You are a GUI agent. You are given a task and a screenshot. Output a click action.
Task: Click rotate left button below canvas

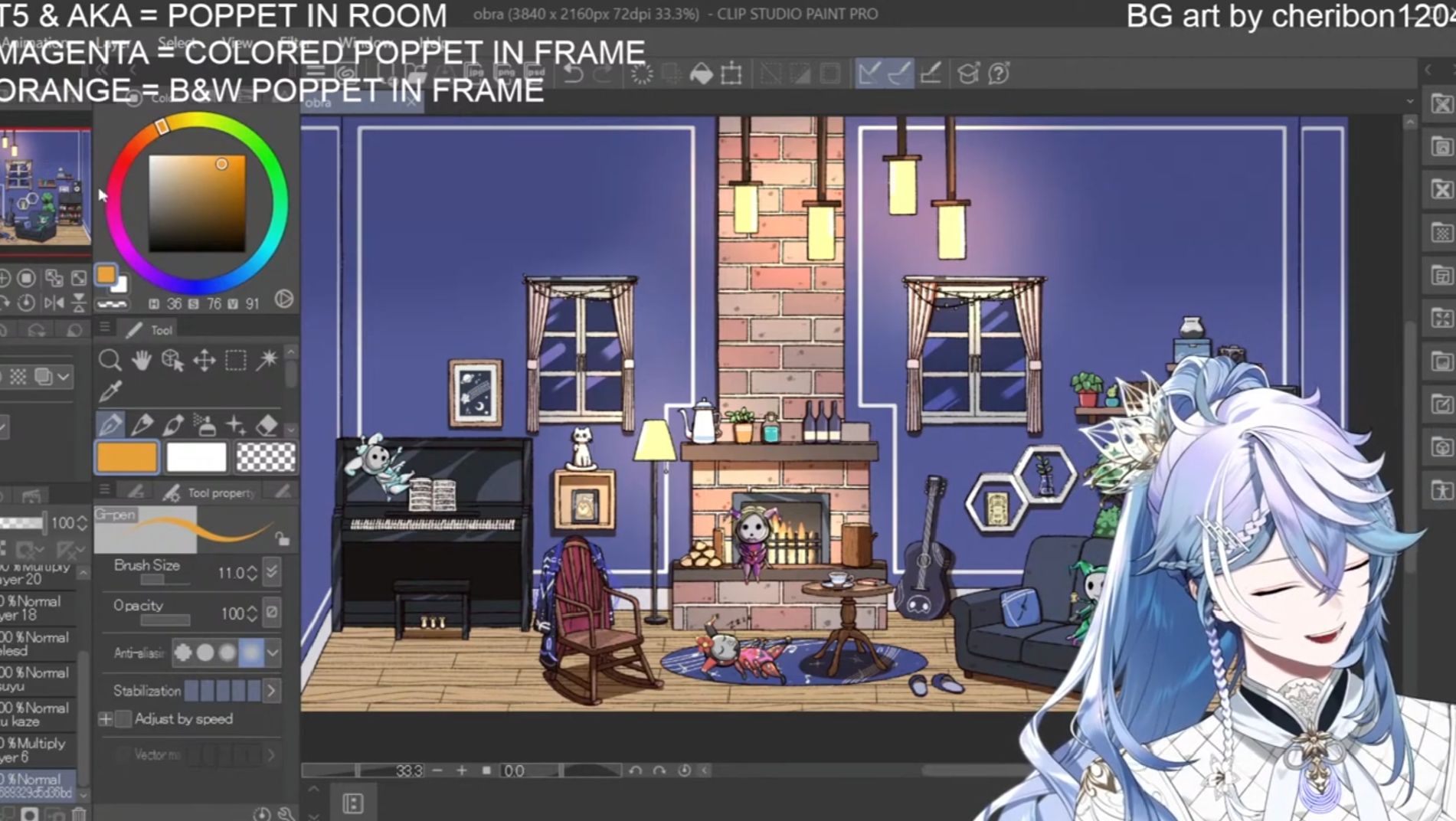tap(635, 770)
